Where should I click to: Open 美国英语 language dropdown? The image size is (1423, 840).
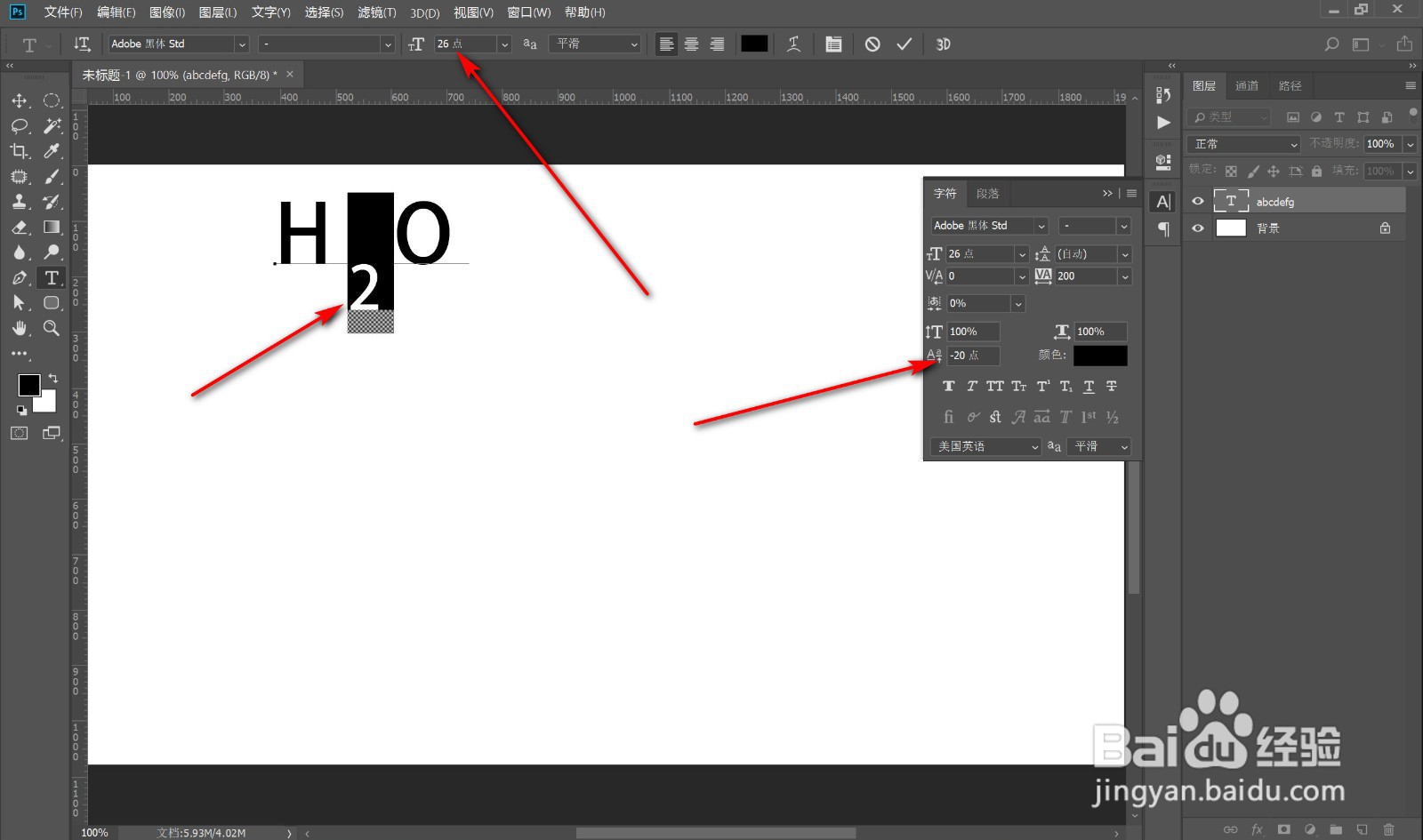pos(985,446)
